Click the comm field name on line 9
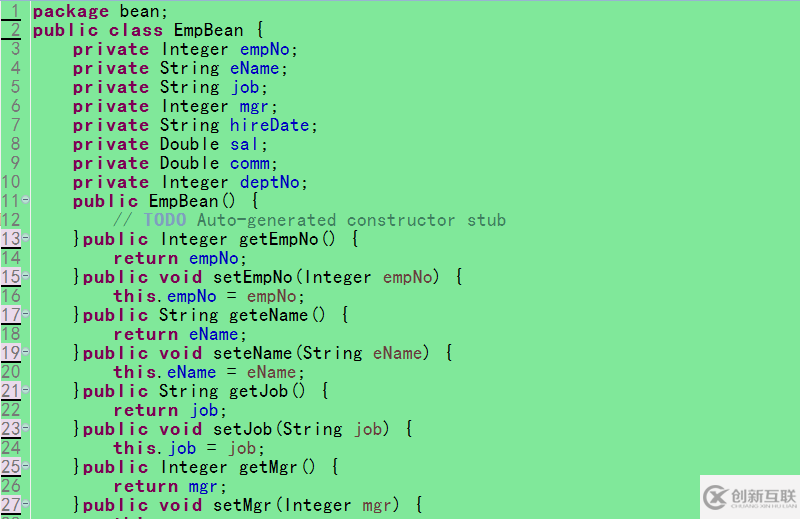The image size is (800, 519). [x=249, y=164]
